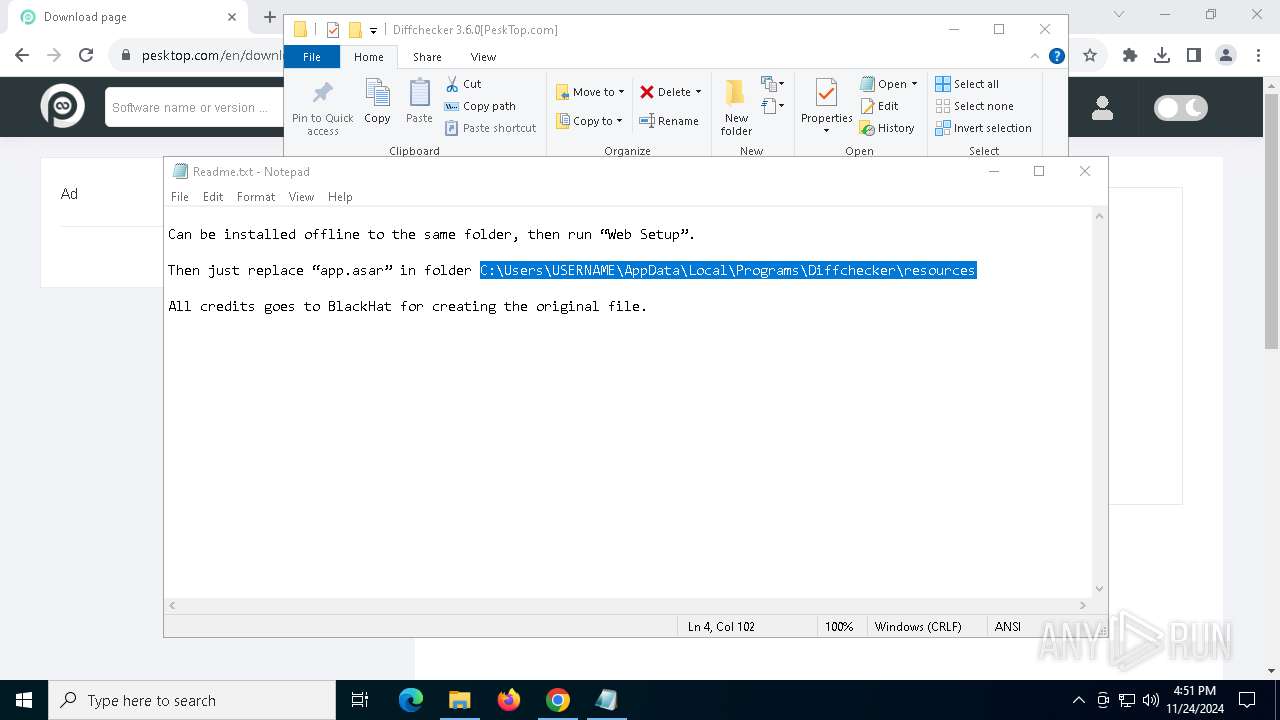Open Customize Quick Access Toolbar dropdown
The image size is (1280, 720).
(373, 30)
